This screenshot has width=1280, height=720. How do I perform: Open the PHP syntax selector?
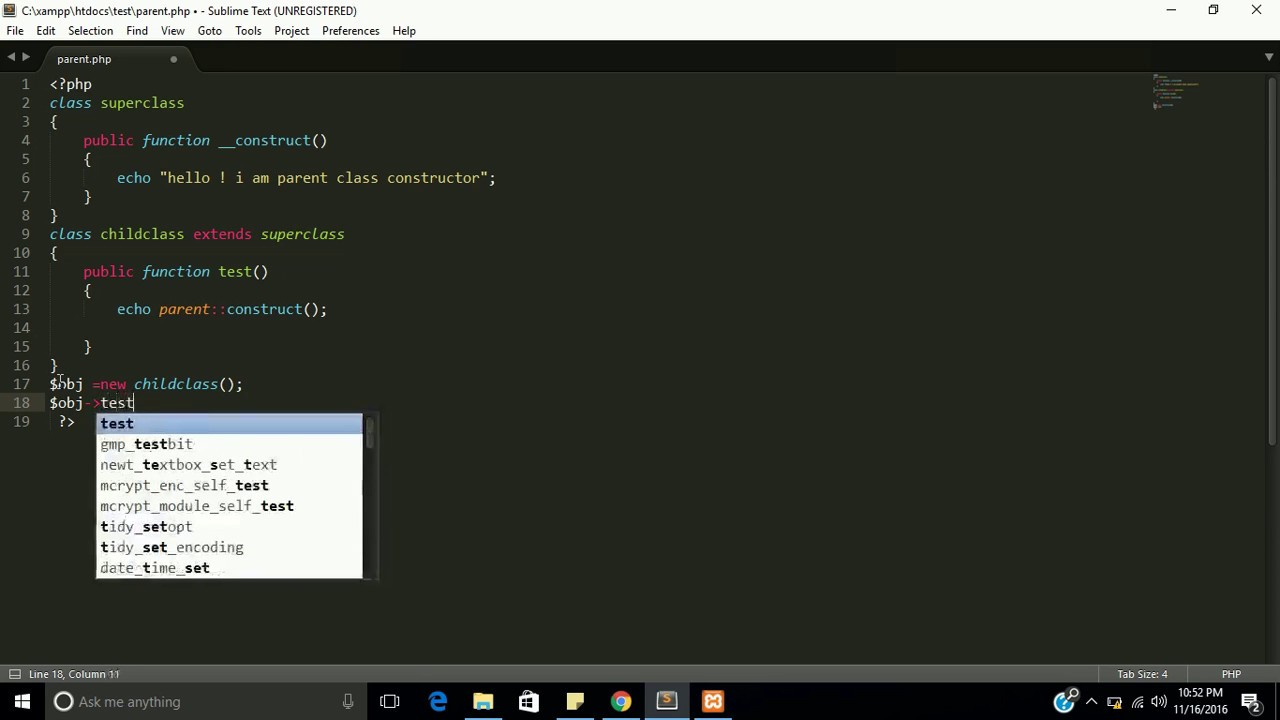coord(1231,675)
